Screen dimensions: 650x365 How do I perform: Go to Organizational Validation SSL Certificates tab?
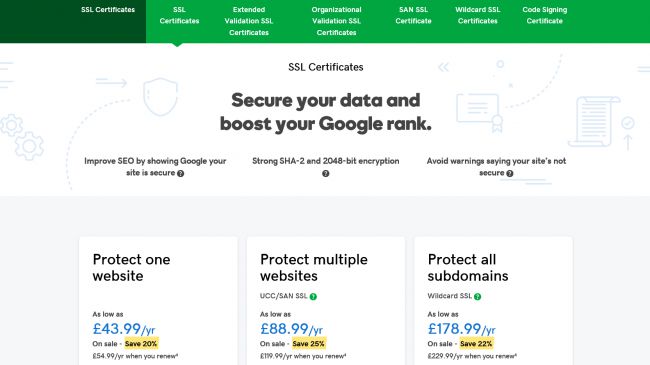click(x=336, y=21)
